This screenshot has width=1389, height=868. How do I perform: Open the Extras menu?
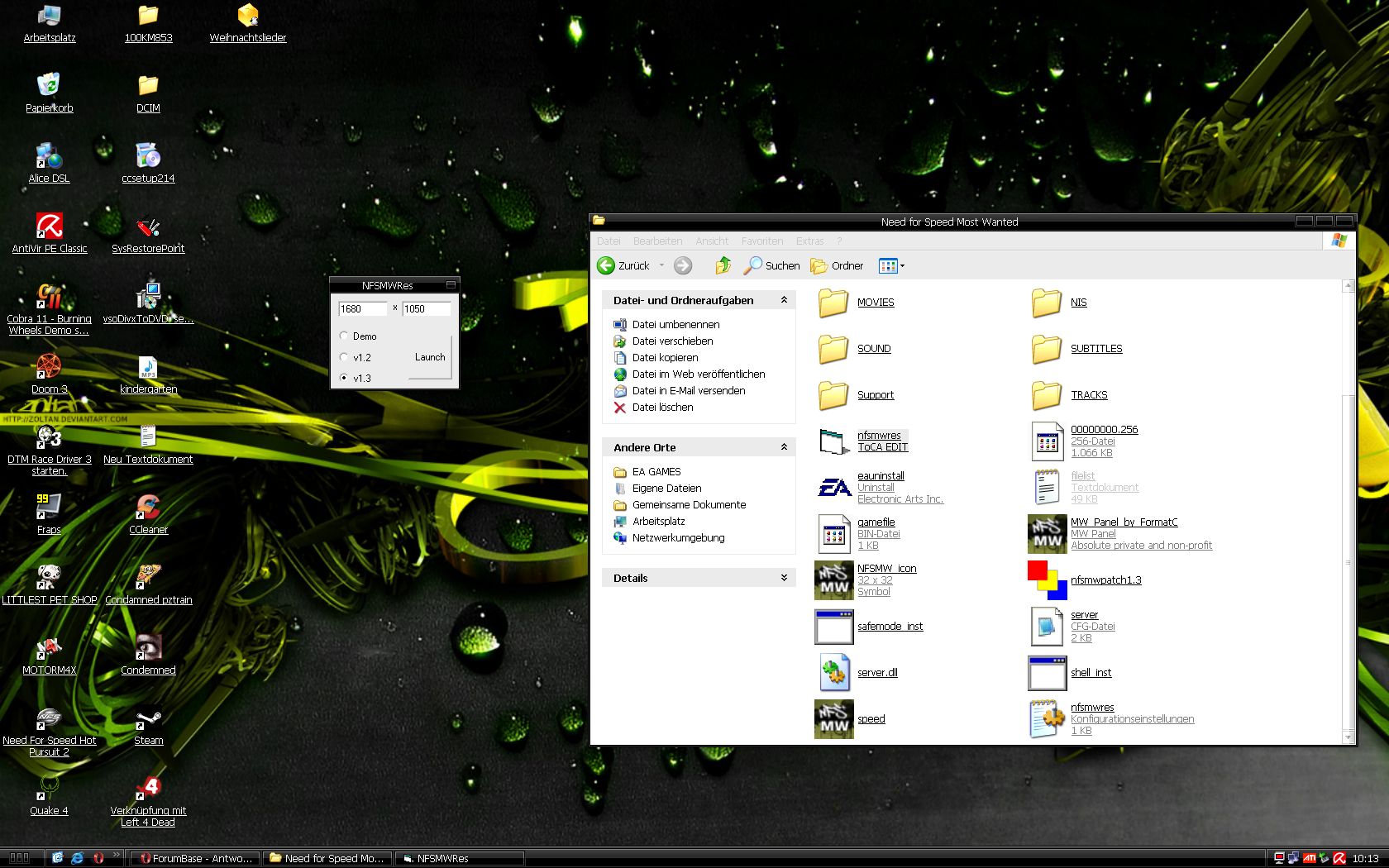click(810, 241)
